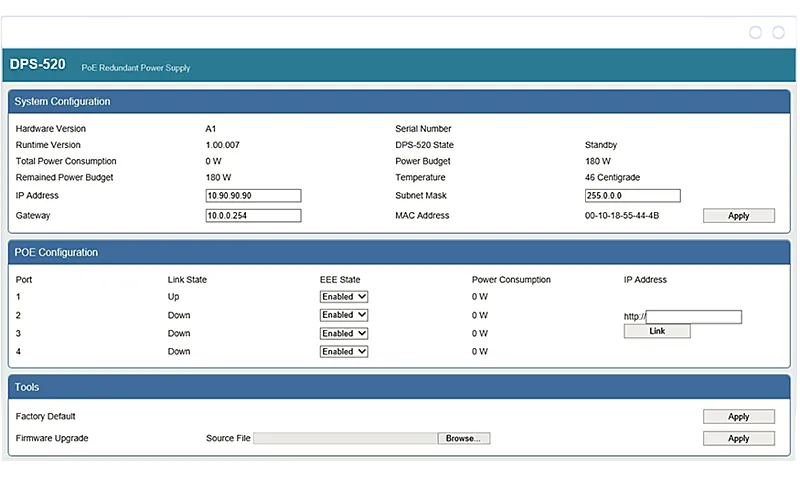The image size is (800, 487).
Task: Open the EEE State dropdown for port 3
Action: (x=343, y=334)
